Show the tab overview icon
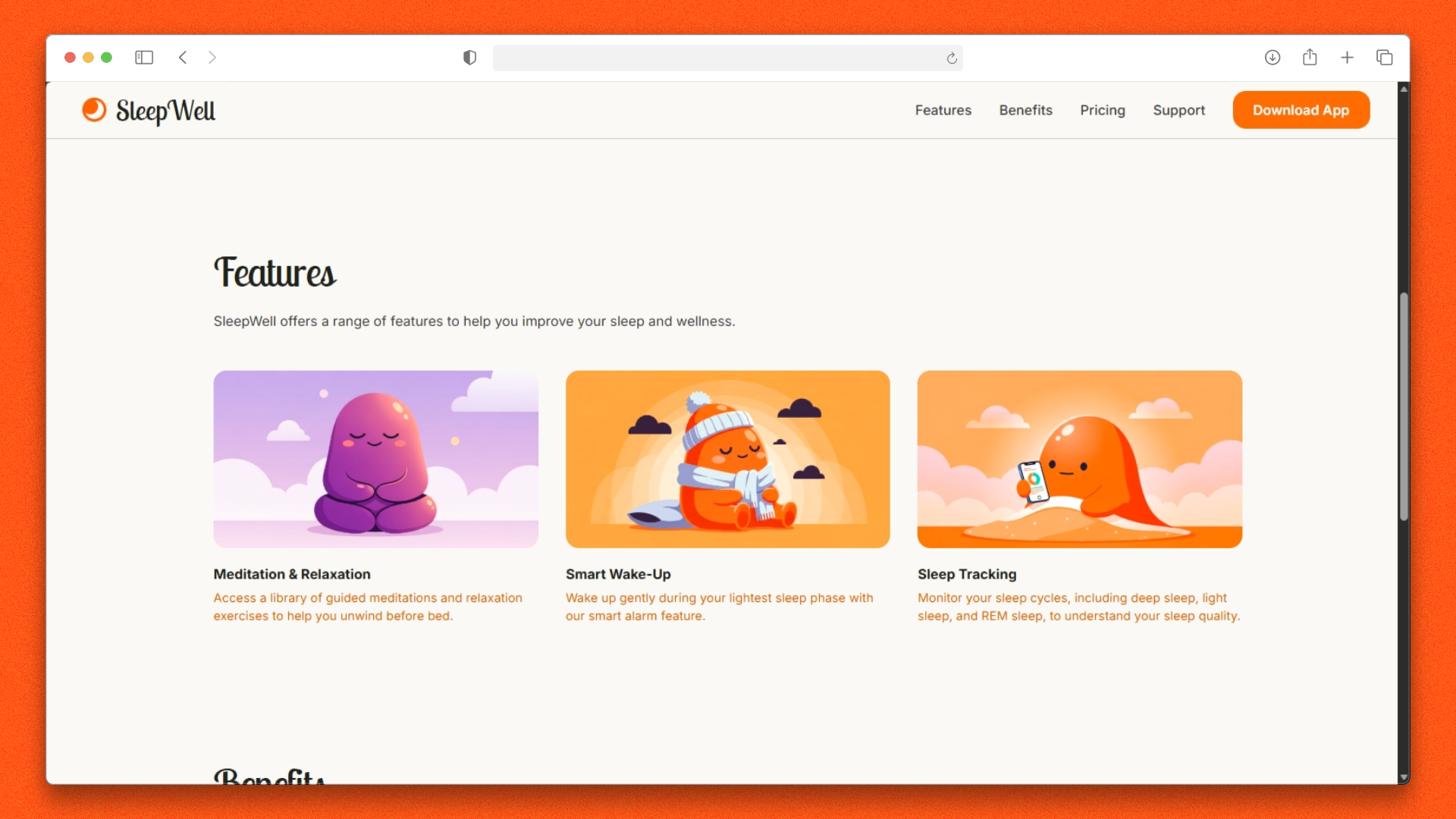 pyautogui.click(x=1384, y=58)
